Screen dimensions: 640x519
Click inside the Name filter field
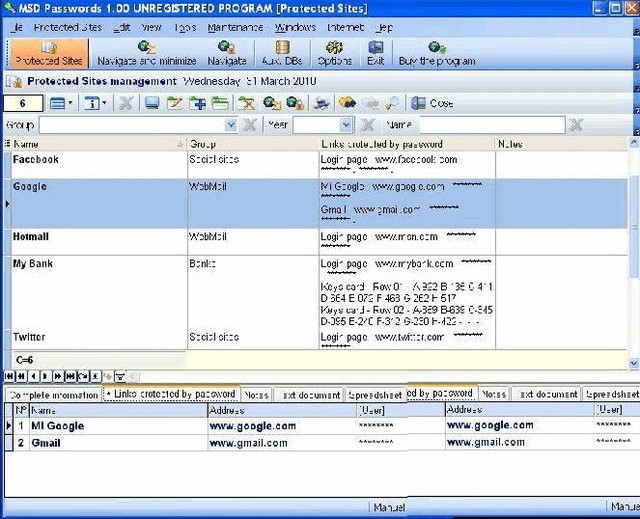pyautogui.click(x=489, y=126)
